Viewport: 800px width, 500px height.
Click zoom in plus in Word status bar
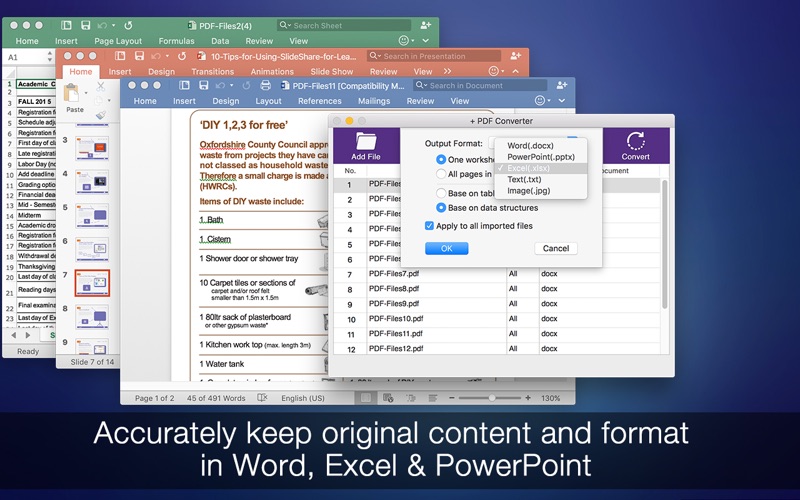(x=528, y=397)
